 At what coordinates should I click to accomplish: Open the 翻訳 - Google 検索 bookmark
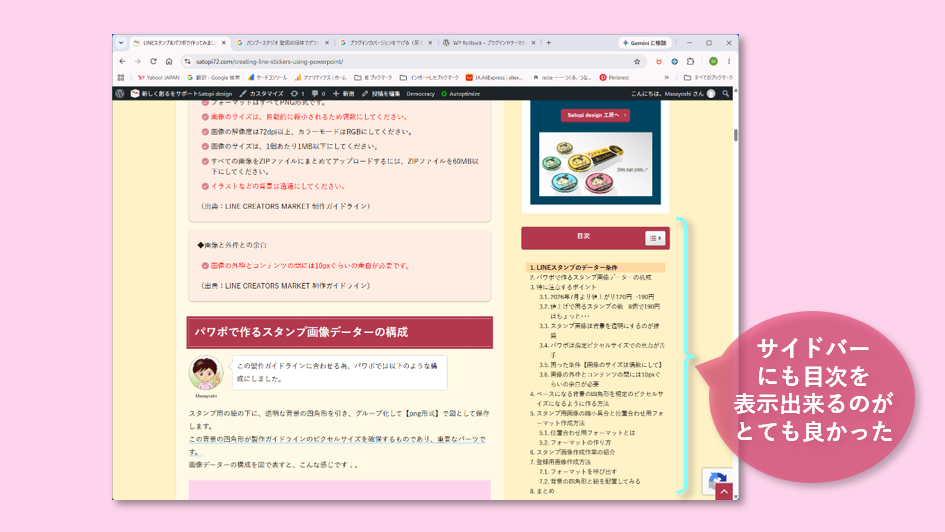point(213,78)
